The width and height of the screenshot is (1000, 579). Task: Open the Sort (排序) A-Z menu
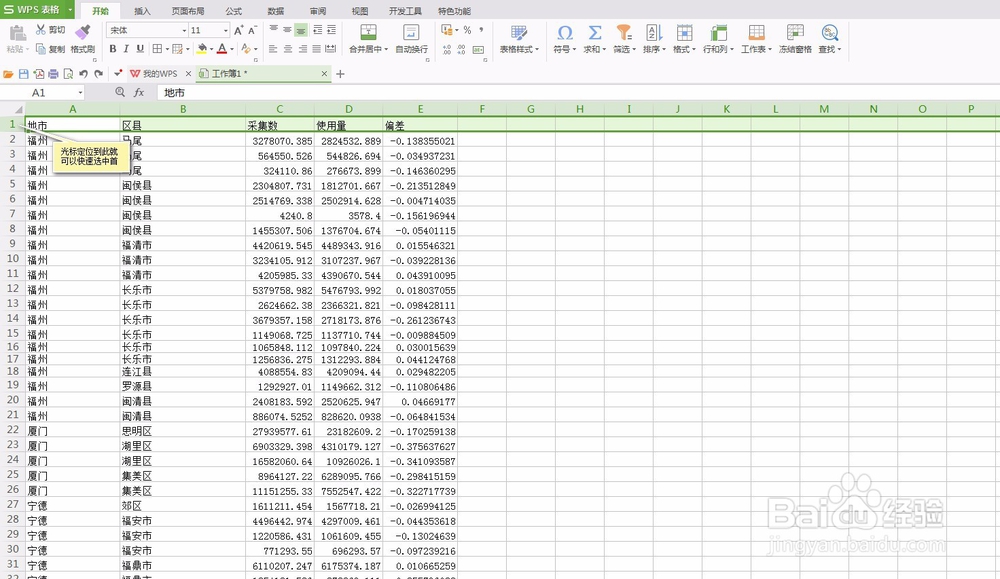(654, 39)
